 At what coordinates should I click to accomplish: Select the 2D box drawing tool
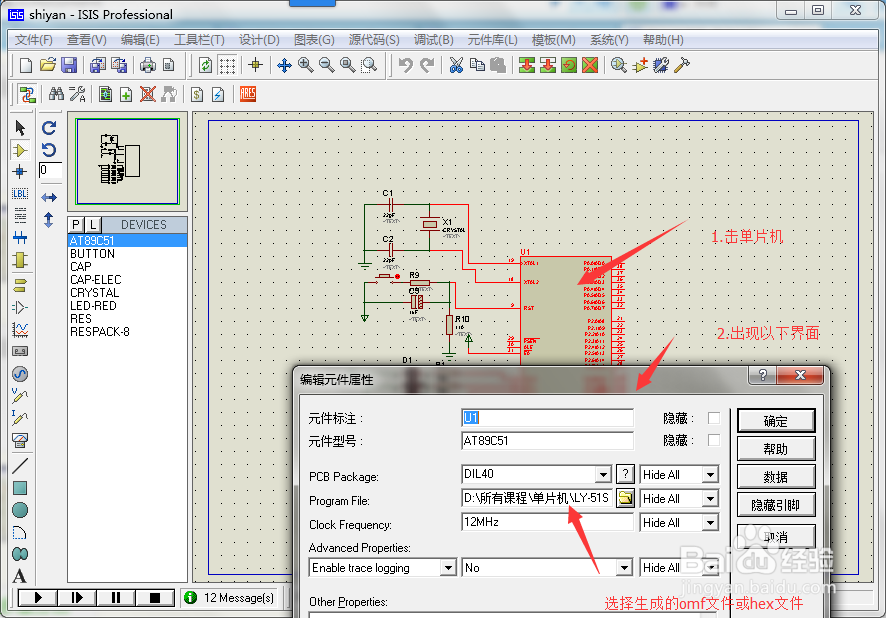pyautogui.click(x=20, y=488)
